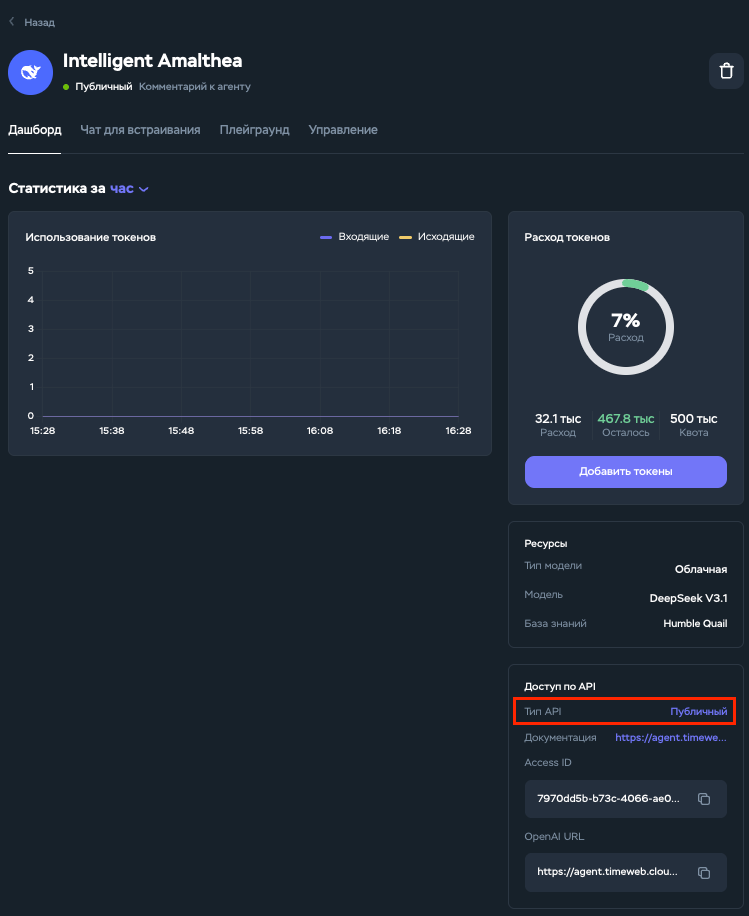Copy the Access ID value
The height and width of the screenshot is (916, 749).
(704, 799)
